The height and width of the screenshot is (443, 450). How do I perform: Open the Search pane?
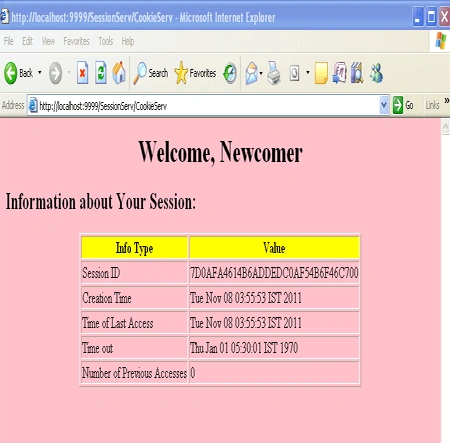150,73
